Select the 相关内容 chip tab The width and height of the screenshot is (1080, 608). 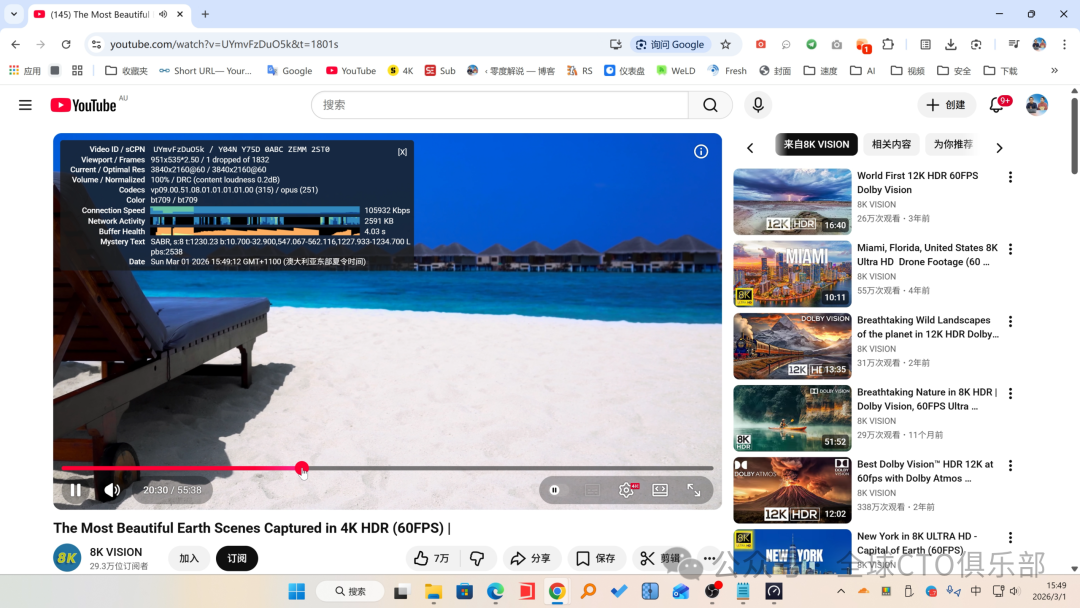(x=891, y=144)
